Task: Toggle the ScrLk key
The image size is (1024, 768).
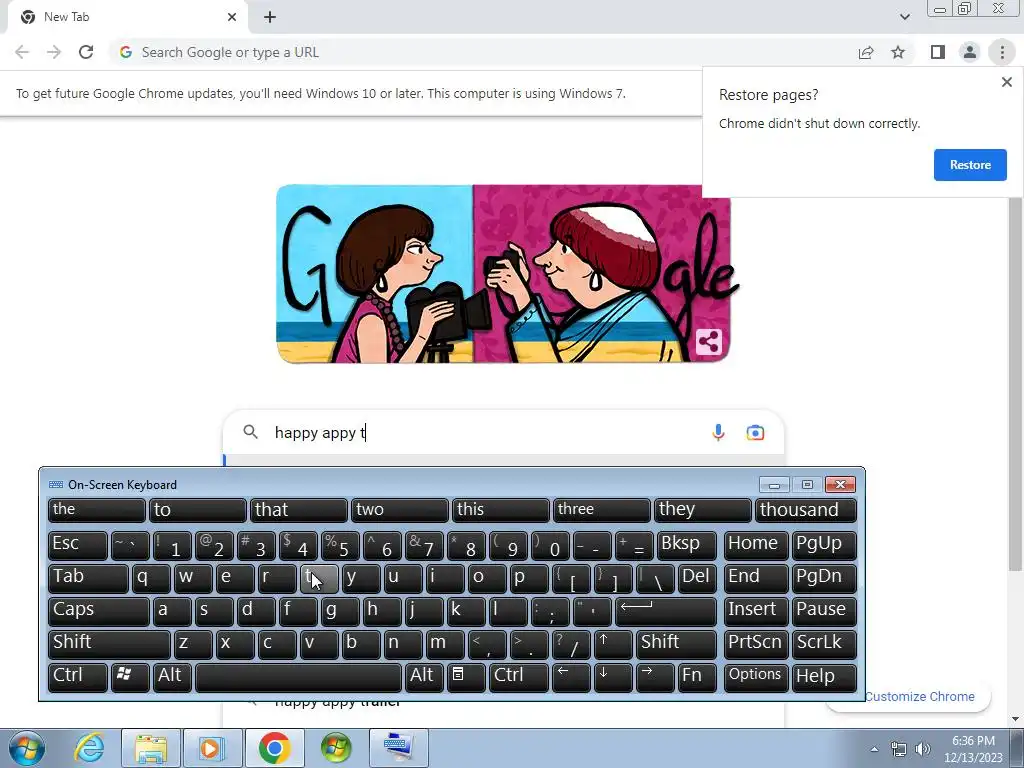Action: pyautogui.click(x=824, y=644)
